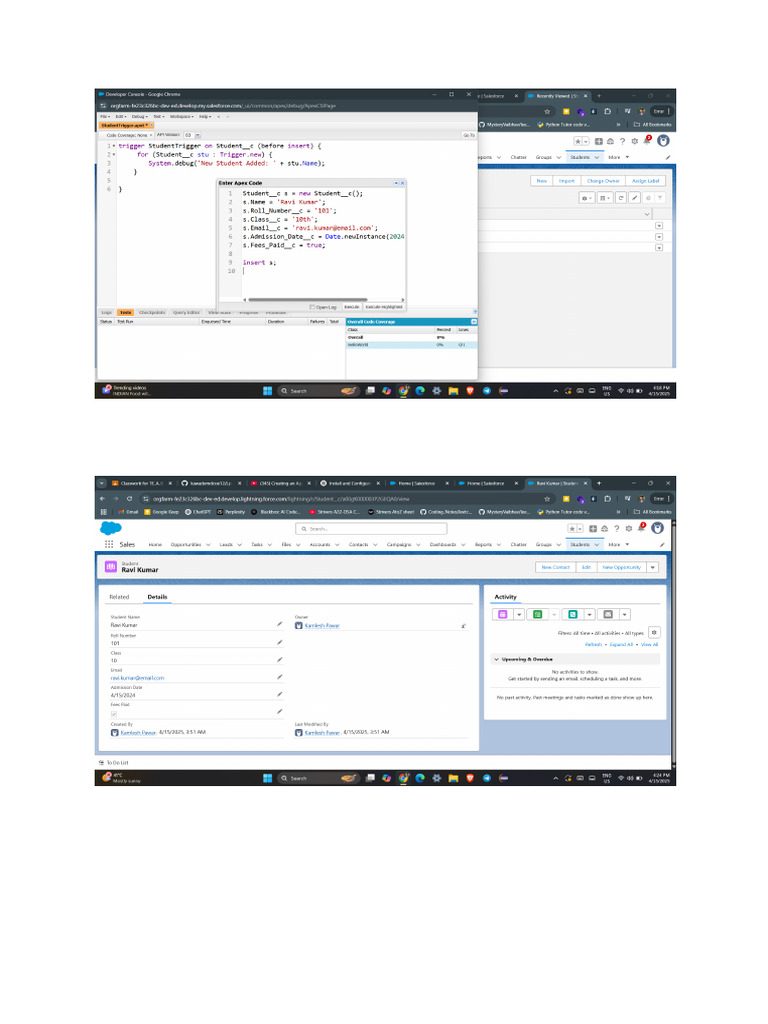Switch to the Related tab on Ravi Kumar record

(119, 597)
